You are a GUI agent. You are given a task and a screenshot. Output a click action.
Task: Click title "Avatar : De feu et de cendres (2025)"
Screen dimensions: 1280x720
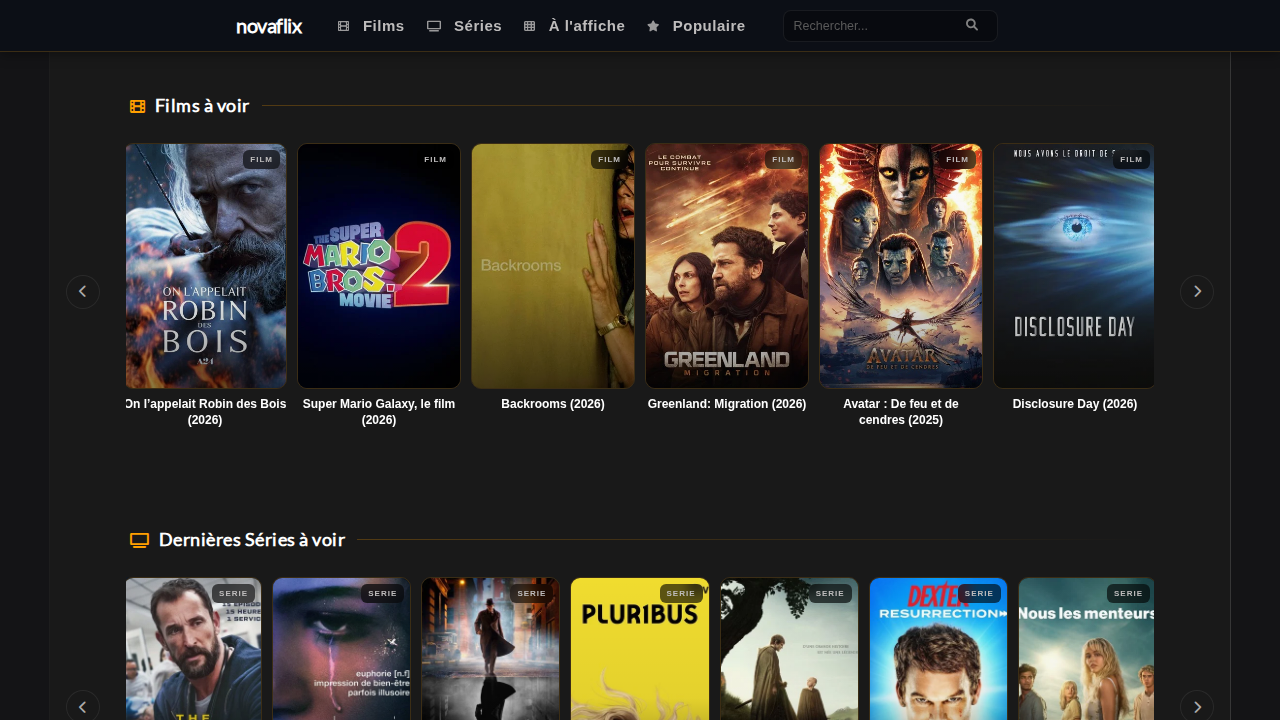pos(901,412)
